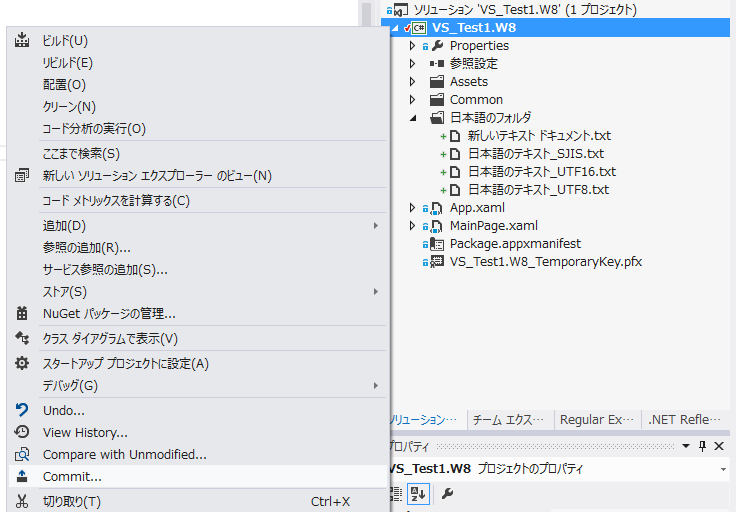This screenshot has height=512, width=736.
Task: Open the 追加(D) submenu
Action: pos(197,226)
